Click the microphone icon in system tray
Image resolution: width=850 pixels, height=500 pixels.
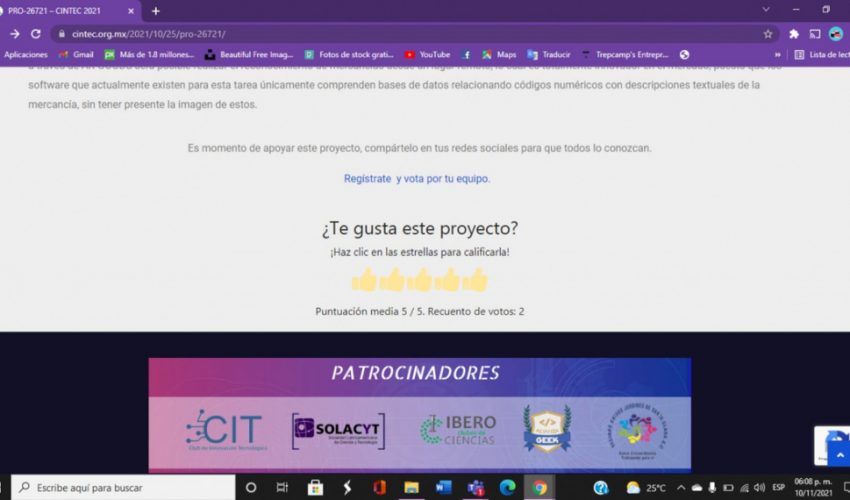tap(712, 488)
